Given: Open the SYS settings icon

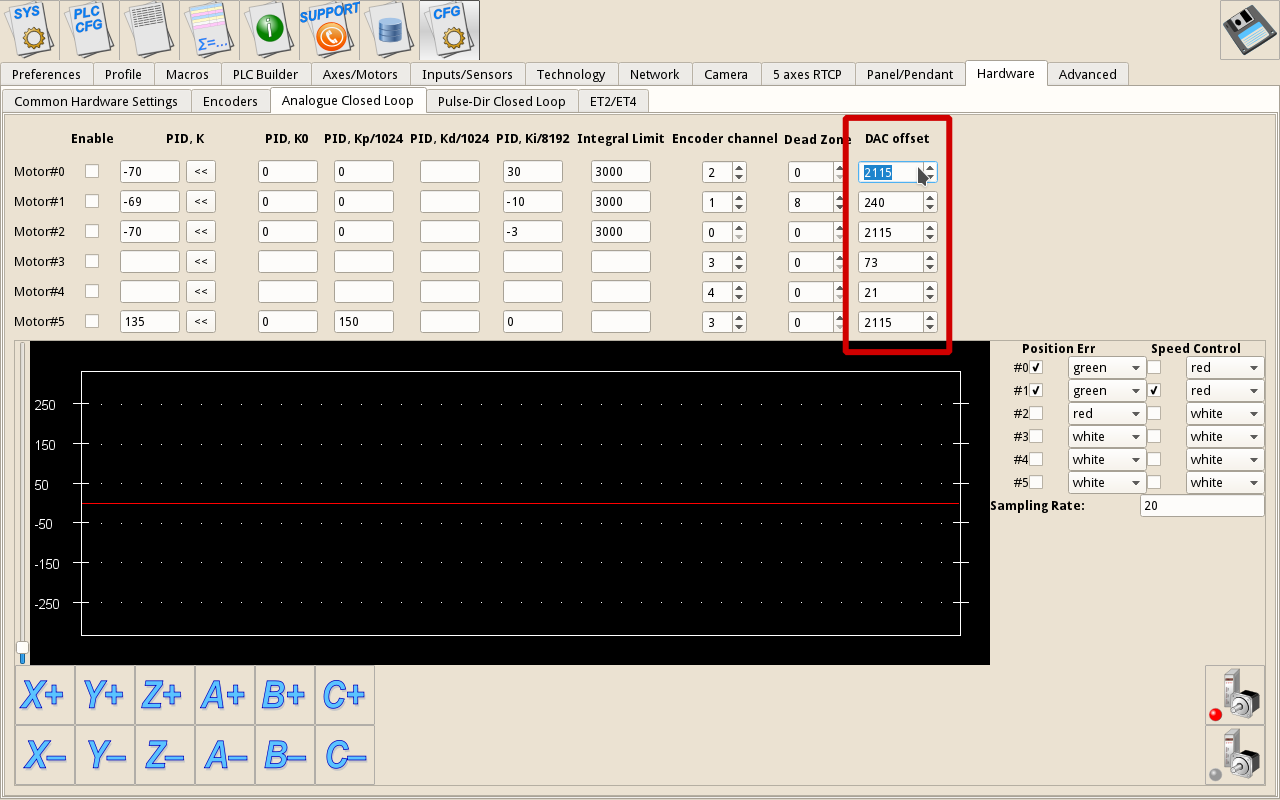Looking at the screenshot, I should 30,30.
